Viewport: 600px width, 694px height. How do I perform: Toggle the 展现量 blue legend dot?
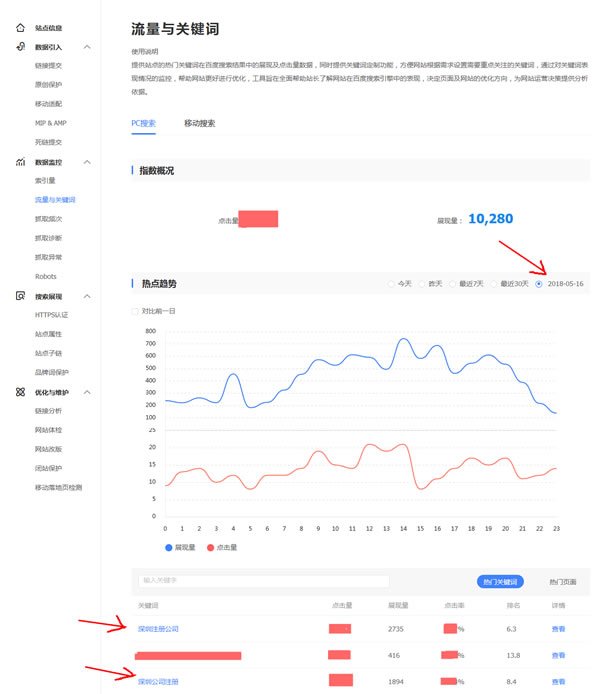pos(169,548)
